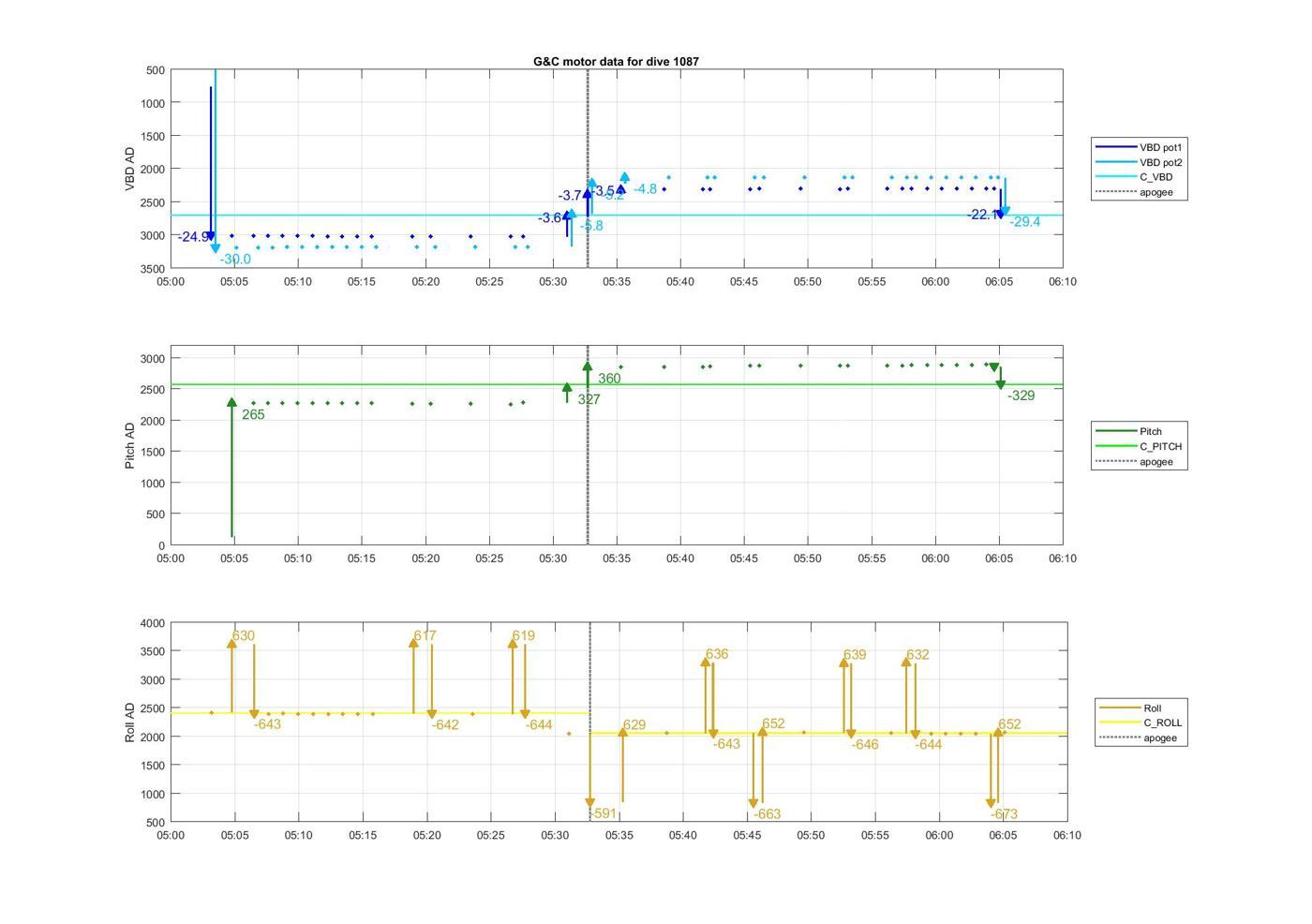1312x924 pixels.
Task: Select the "VBD pot1" legend entry
Action: 1139,147
